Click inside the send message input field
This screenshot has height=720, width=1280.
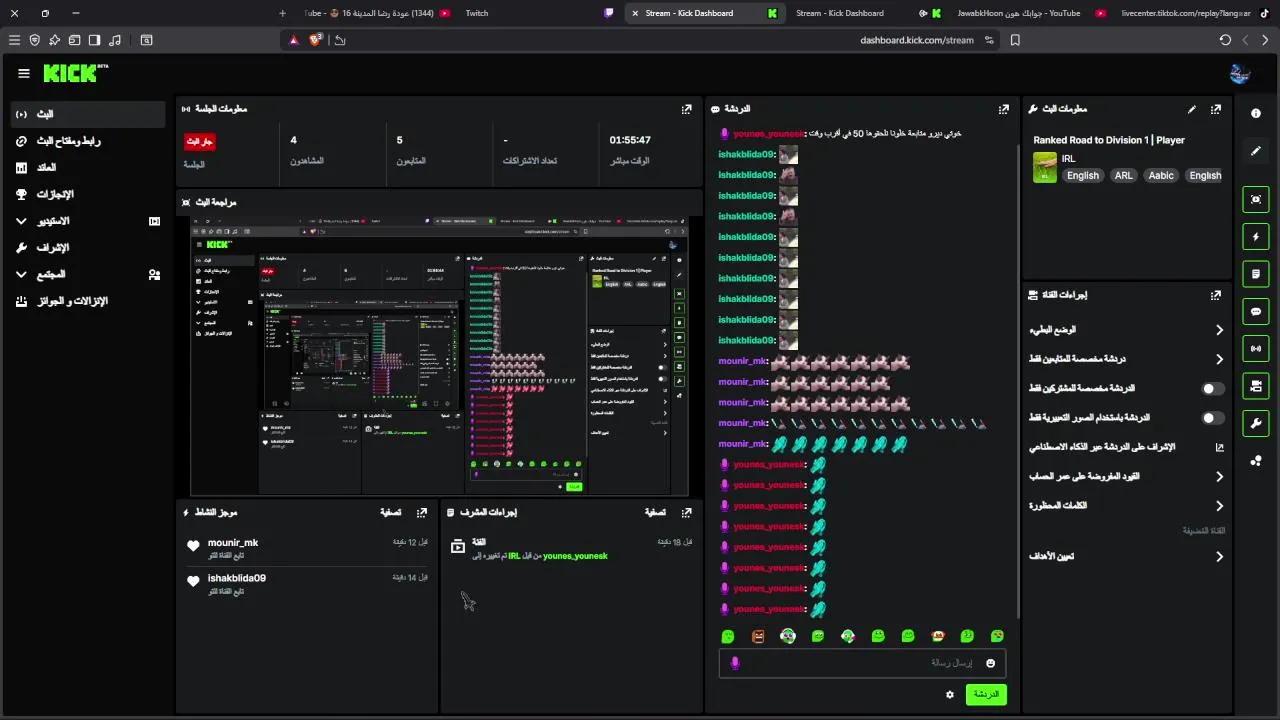(862, 663)
